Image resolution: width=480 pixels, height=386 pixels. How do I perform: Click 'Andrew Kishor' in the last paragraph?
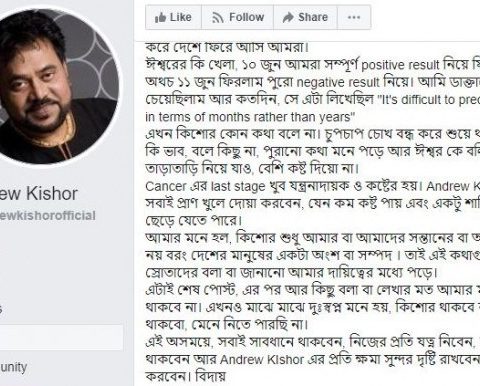click(x=262, y=359)
